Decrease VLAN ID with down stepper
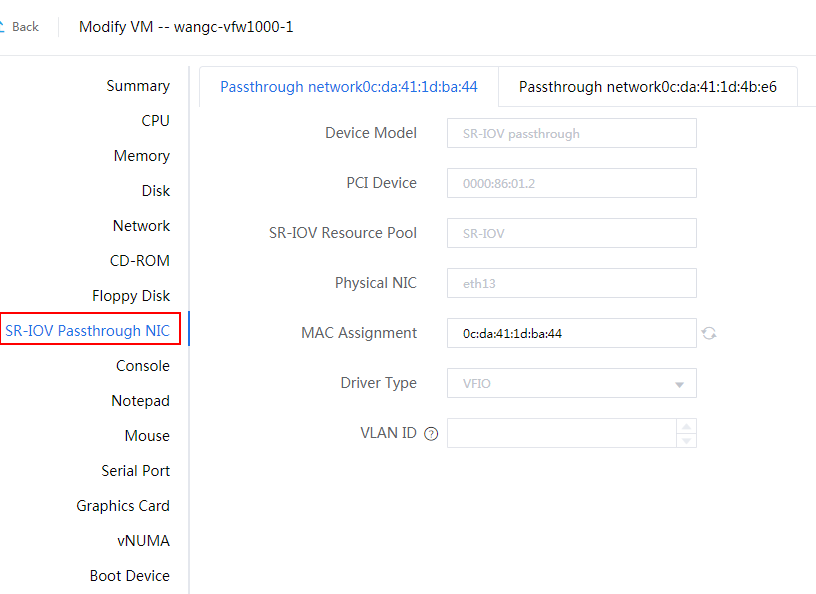 coord(686,440)
